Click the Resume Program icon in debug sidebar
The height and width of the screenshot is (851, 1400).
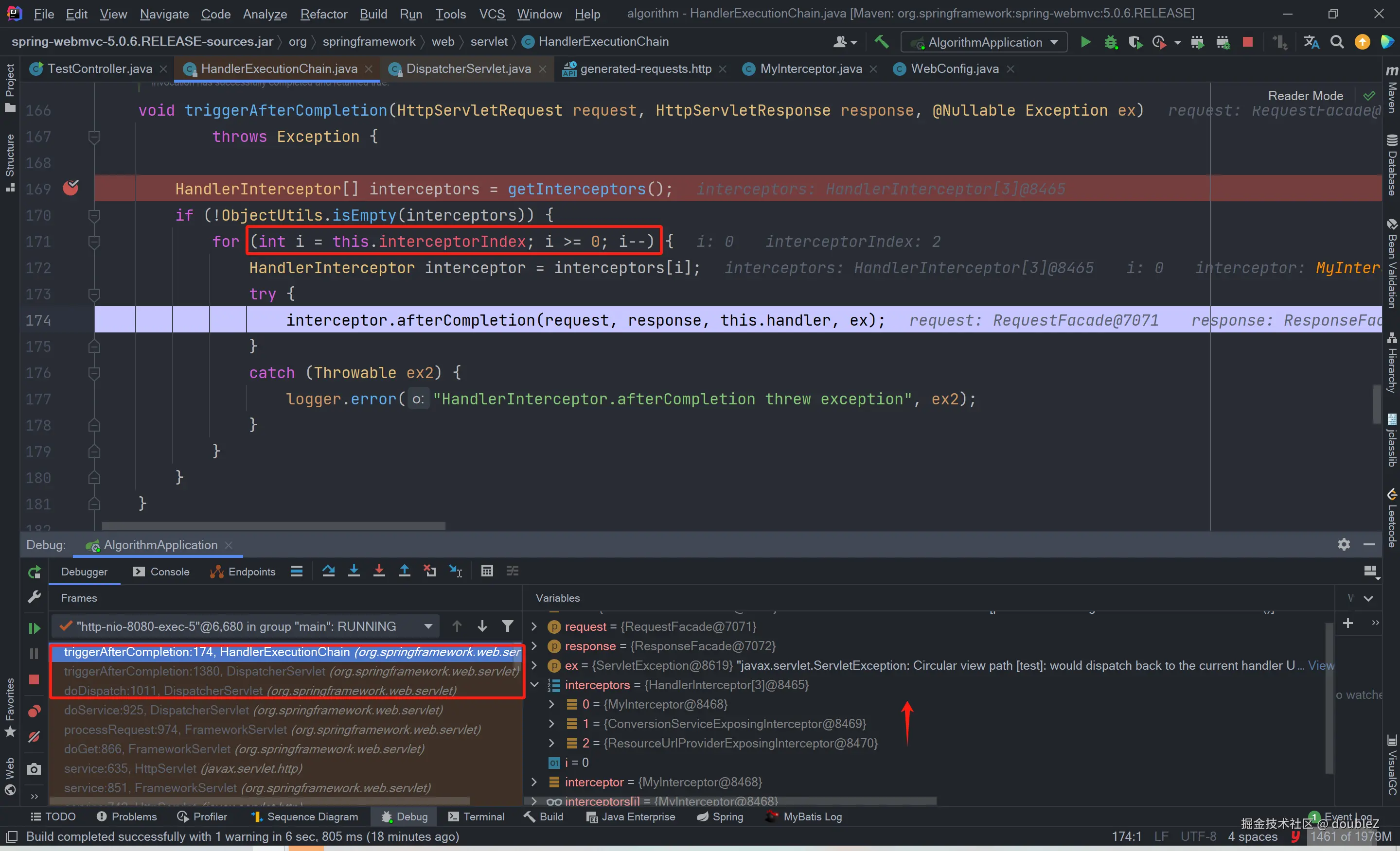[34, 628]
